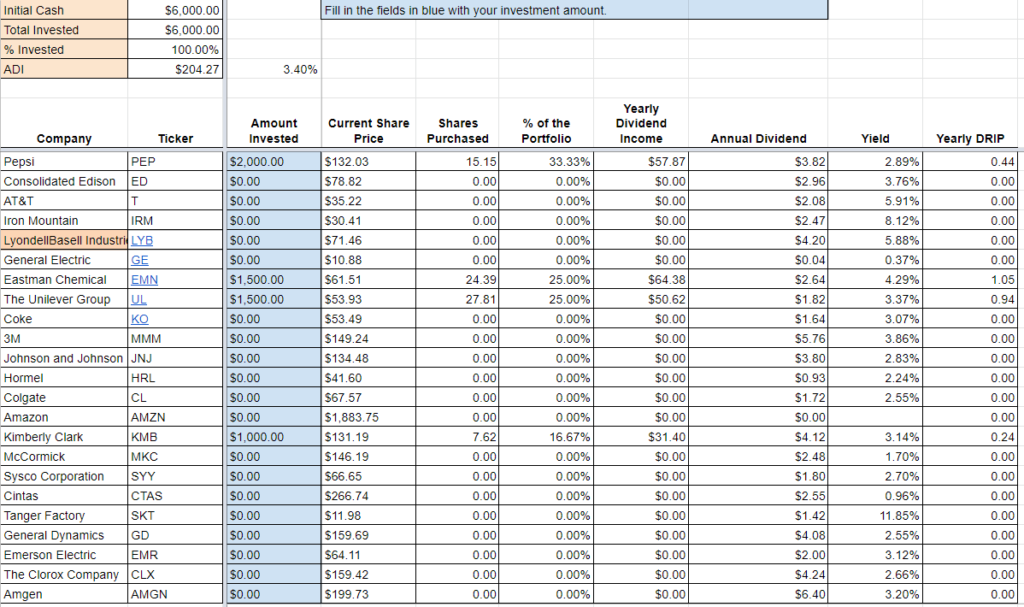The height and width of the screenshot is (607, 1024).
Task: Select Pepsi's yearly dividend income $57.87
Action: (x=641, y=161)
